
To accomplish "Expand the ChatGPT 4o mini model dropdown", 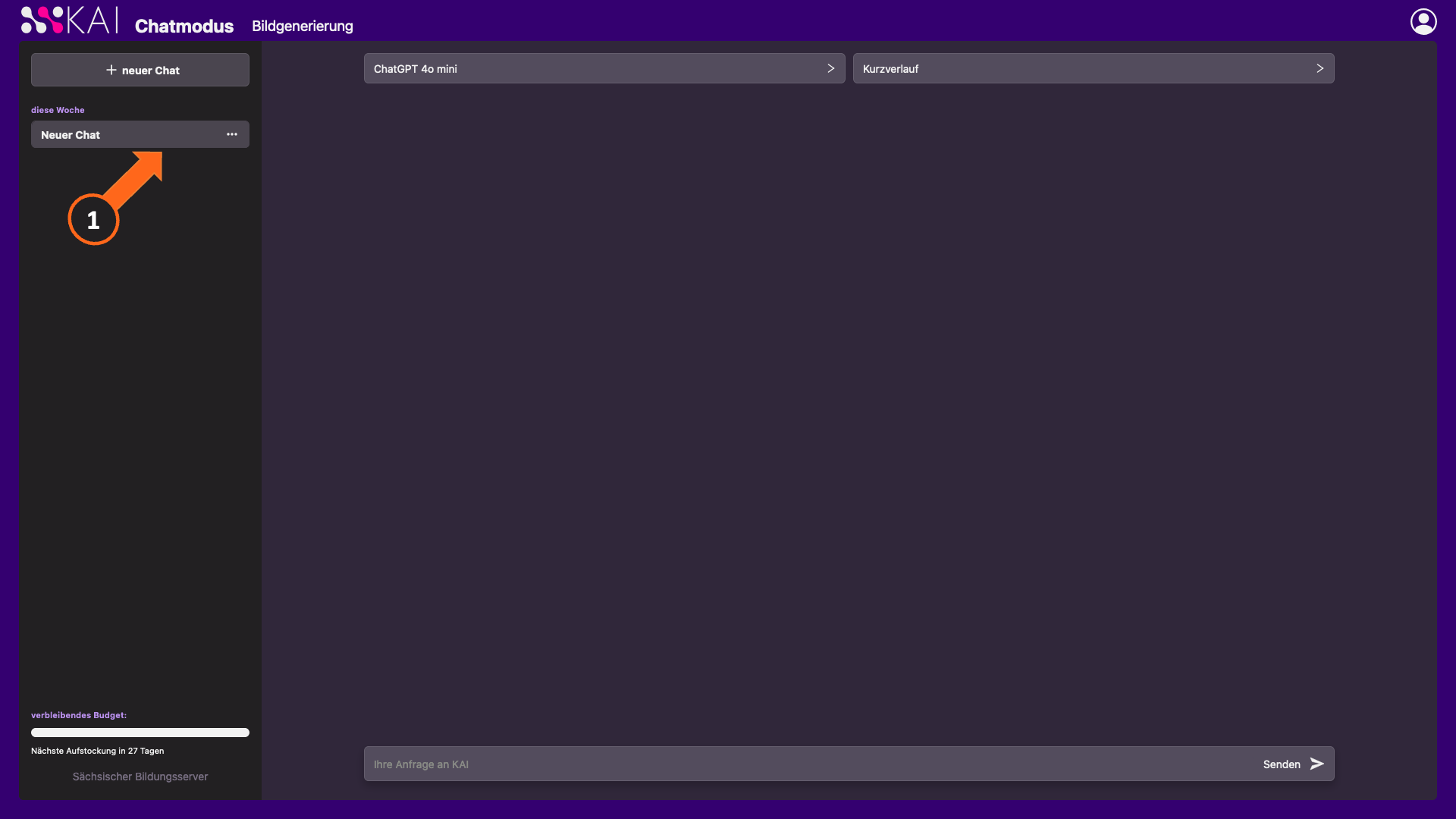I will pyautogui.click(x=604, y=68).
